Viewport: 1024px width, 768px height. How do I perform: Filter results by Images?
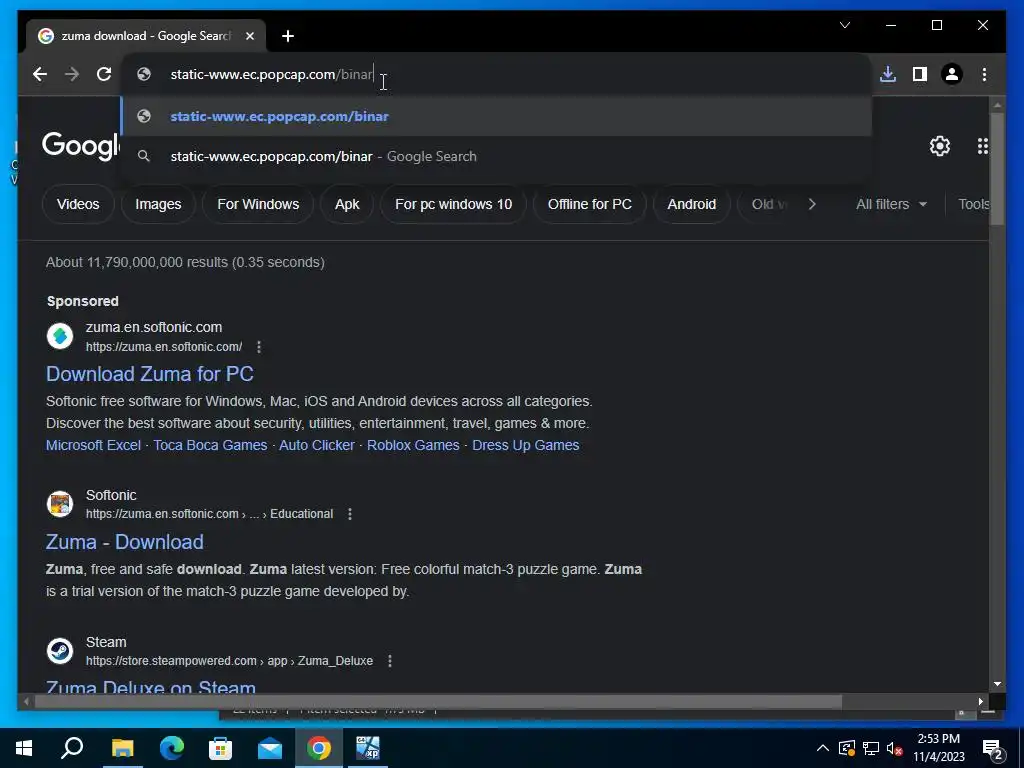coord(158,204)
